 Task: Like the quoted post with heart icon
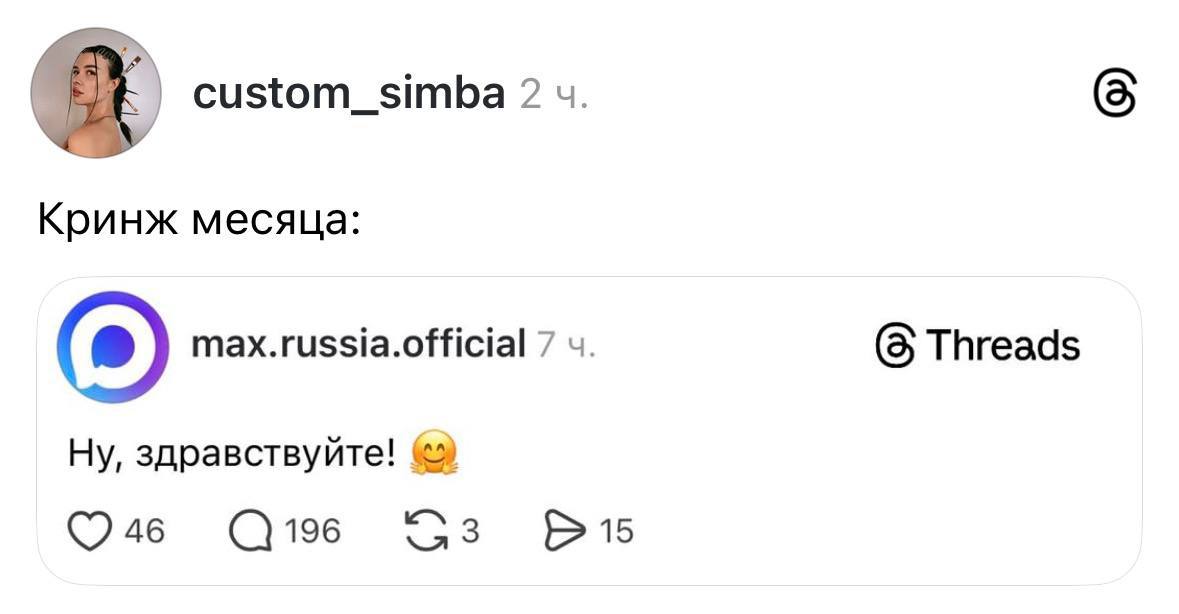[92, 531]
